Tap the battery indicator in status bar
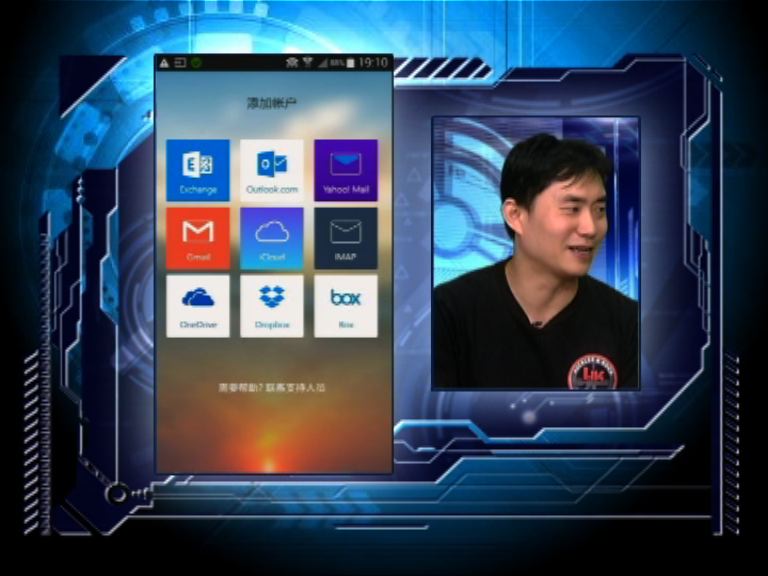Image resolution: width=768 pixels, height=576 pixels. click(x=350, y=63)
